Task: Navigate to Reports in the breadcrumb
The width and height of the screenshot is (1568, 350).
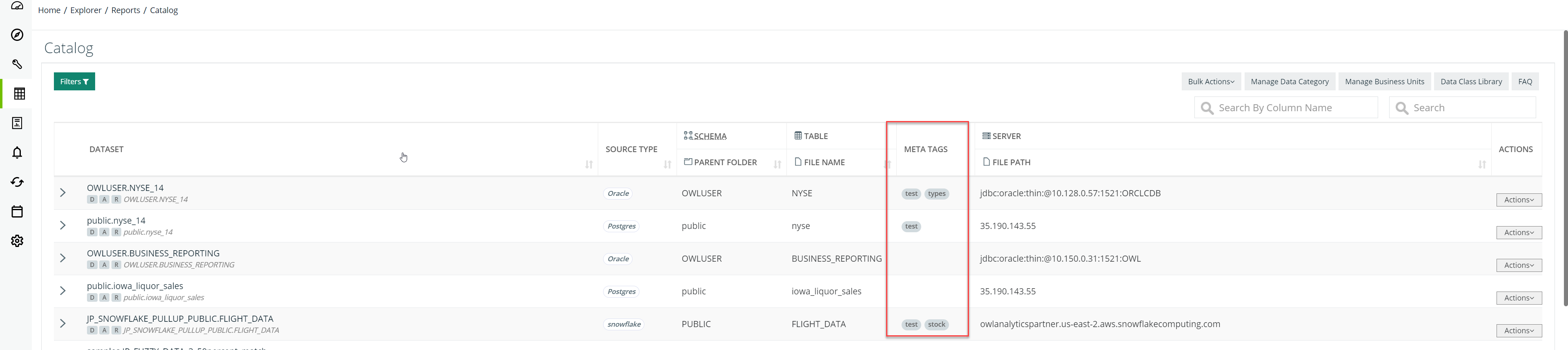Action: [125, 10]
